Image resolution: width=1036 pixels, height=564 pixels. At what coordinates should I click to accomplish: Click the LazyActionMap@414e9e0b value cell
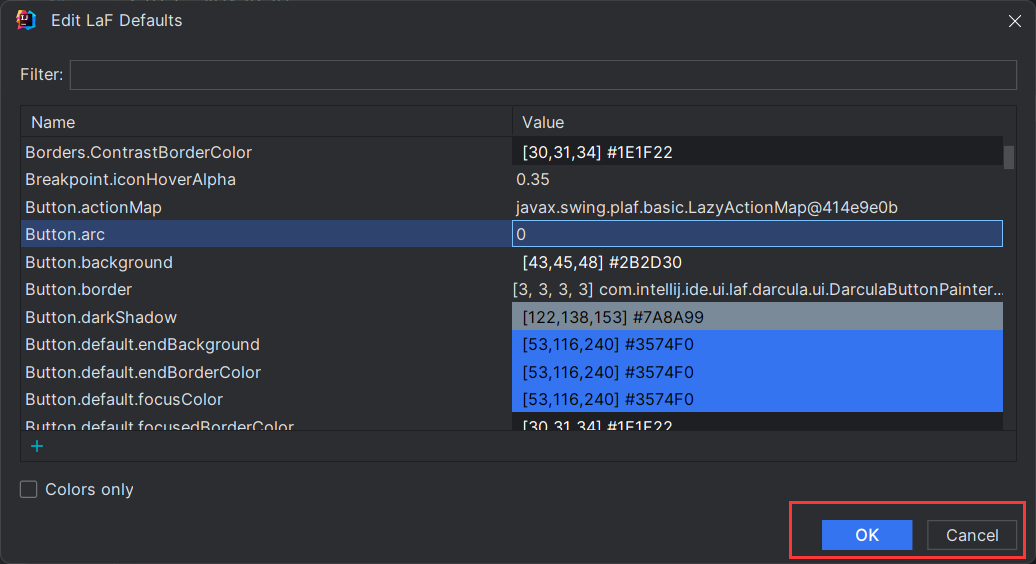click(x=757, y=207)
